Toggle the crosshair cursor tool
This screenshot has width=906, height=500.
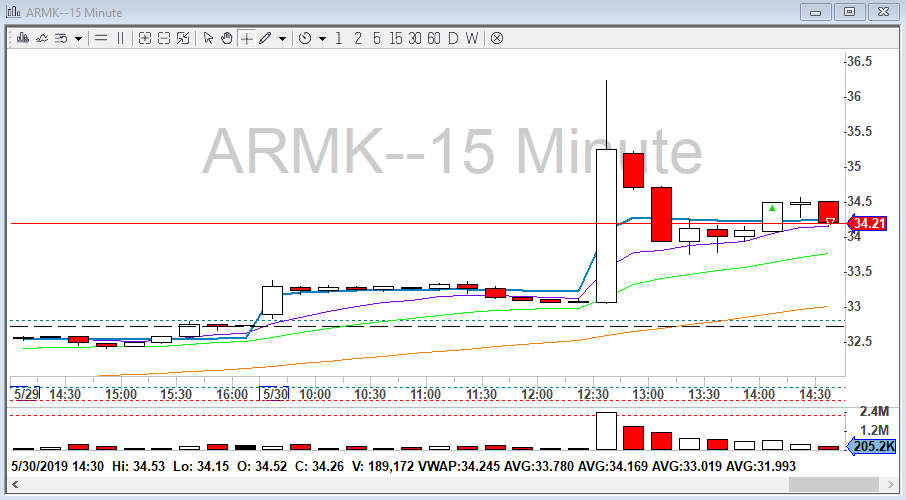tap(247, 38)
